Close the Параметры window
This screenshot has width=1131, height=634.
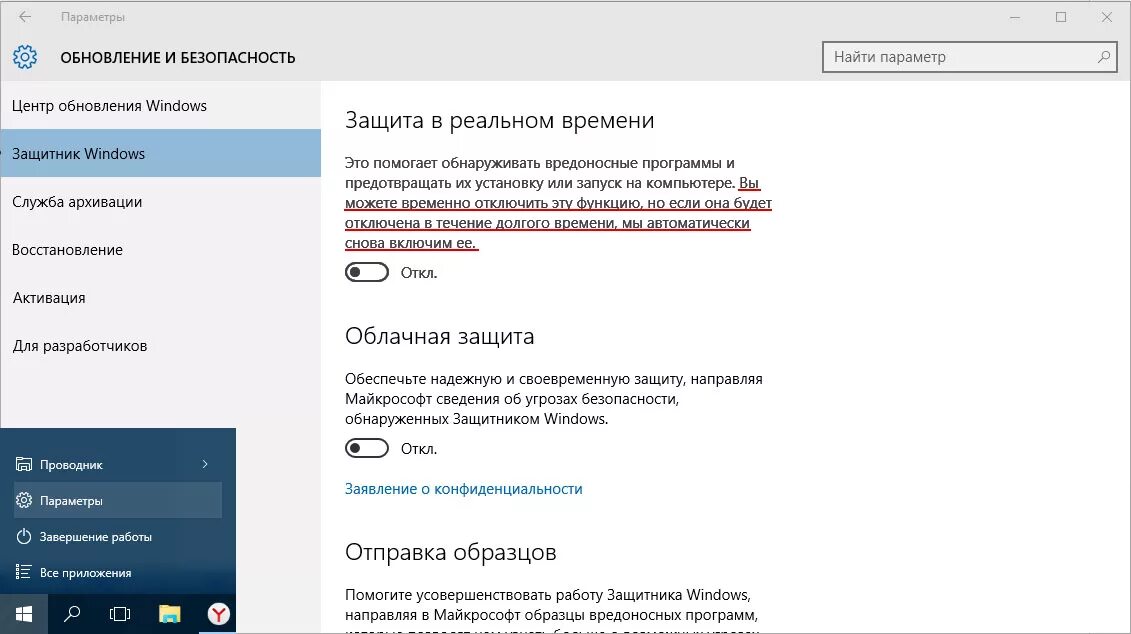pyautogui.click(x=1106, y=17)
